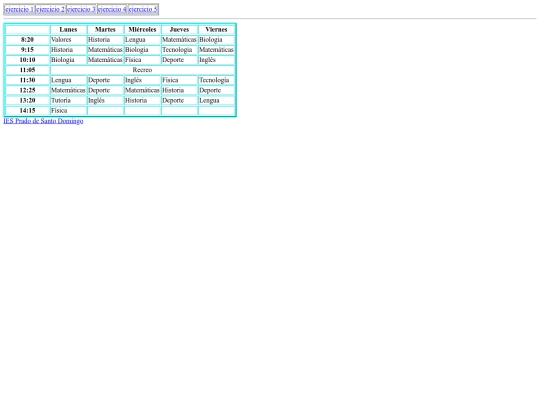Click the Martes column header
Screen dimensions: 540x405
105,30
